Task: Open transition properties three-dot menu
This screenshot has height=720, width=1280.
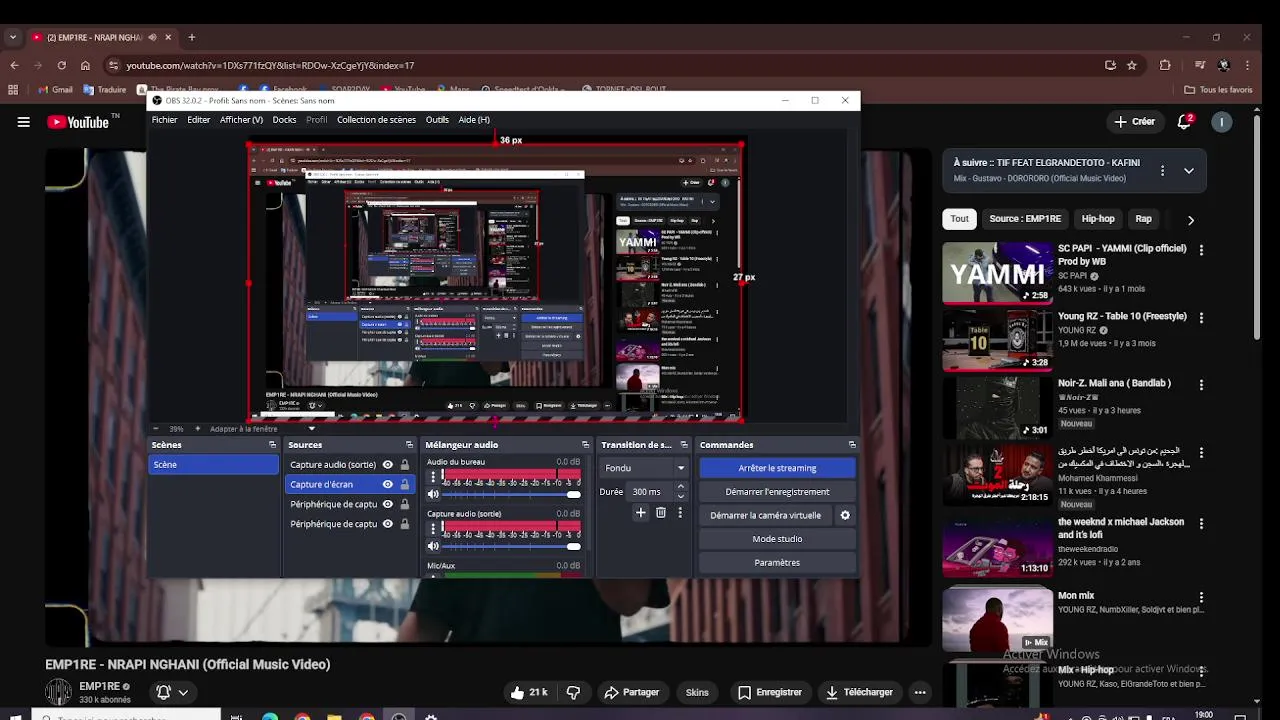Action: tap(680, 513)
